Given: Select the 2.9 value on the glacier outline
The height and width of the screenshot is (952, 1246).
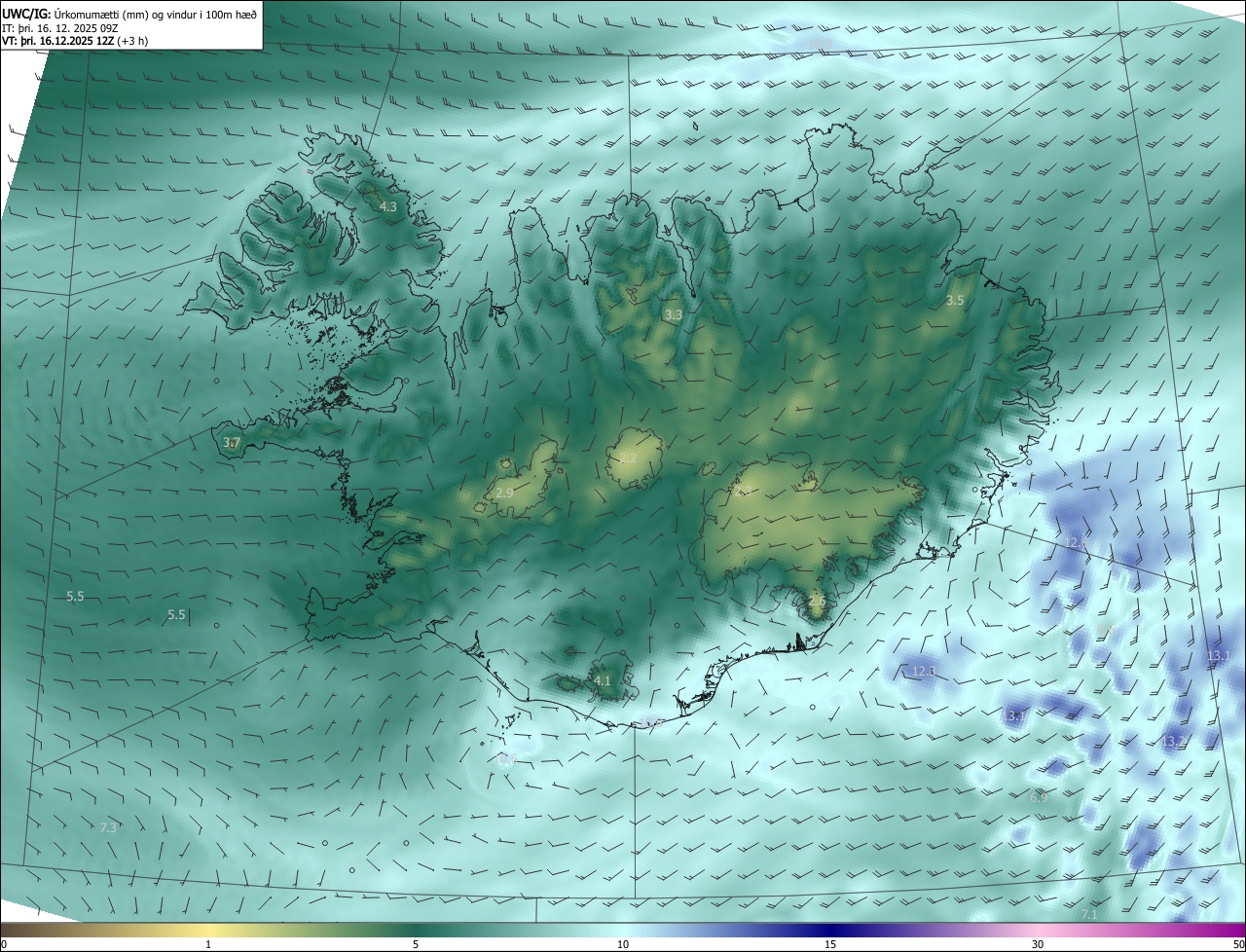Looking at the screenshot, I should [x=504, y=494].
